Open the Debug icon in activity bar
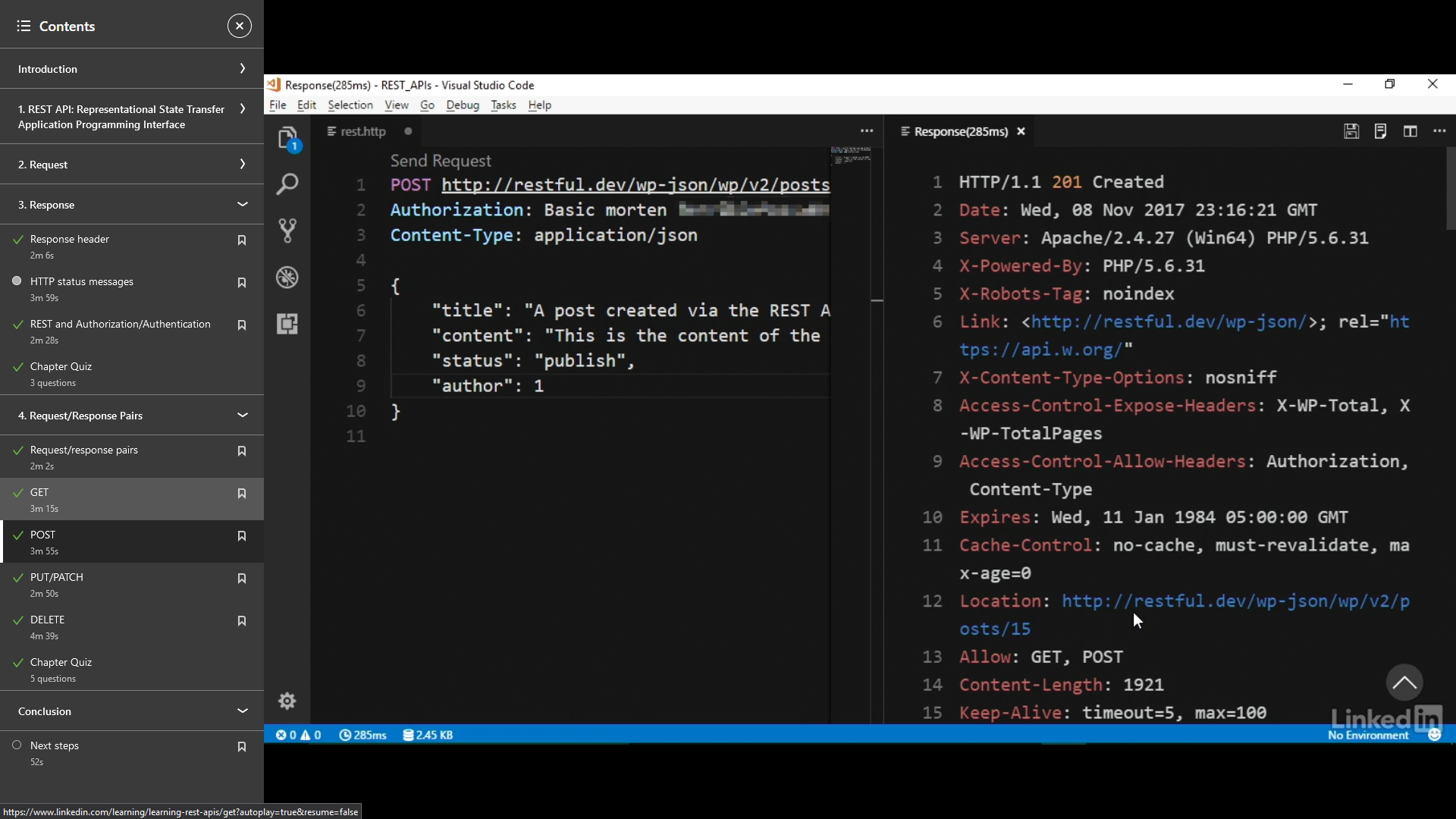 tap(287, 278)
